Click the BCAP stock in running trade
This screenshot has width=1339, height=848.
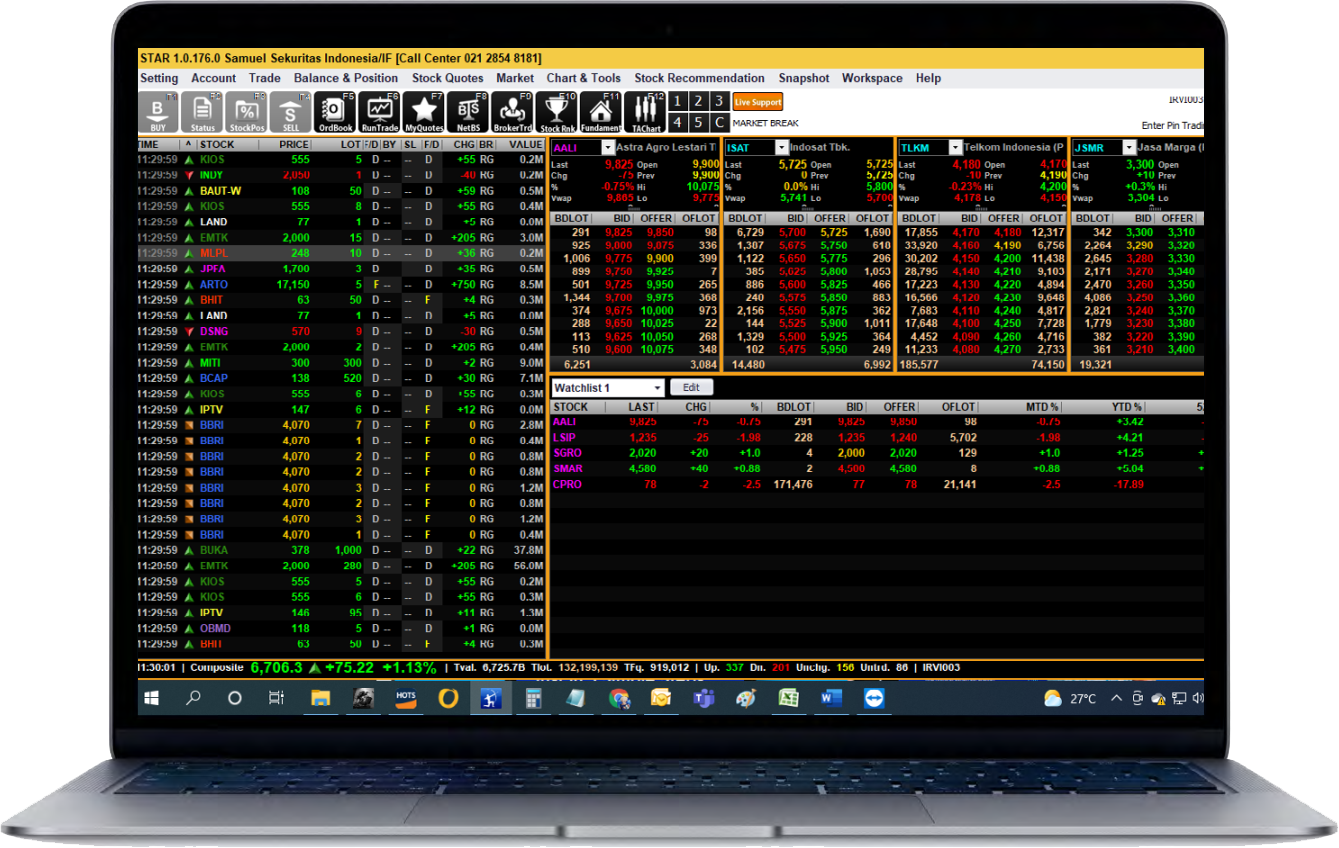click(x=214, y=378)
